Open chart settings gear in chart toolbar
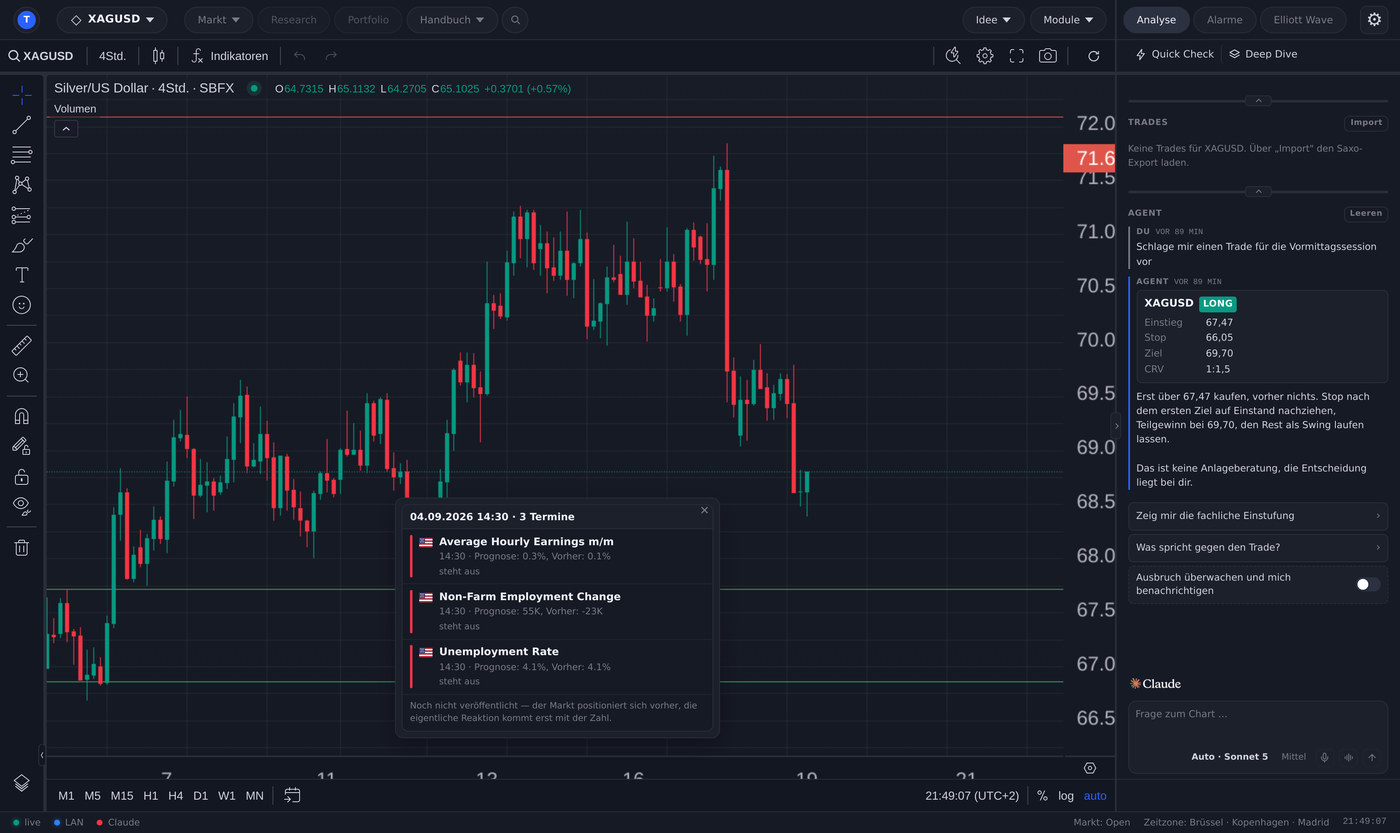The width and height of the screenshot is (1400, 833). point(985,56)
